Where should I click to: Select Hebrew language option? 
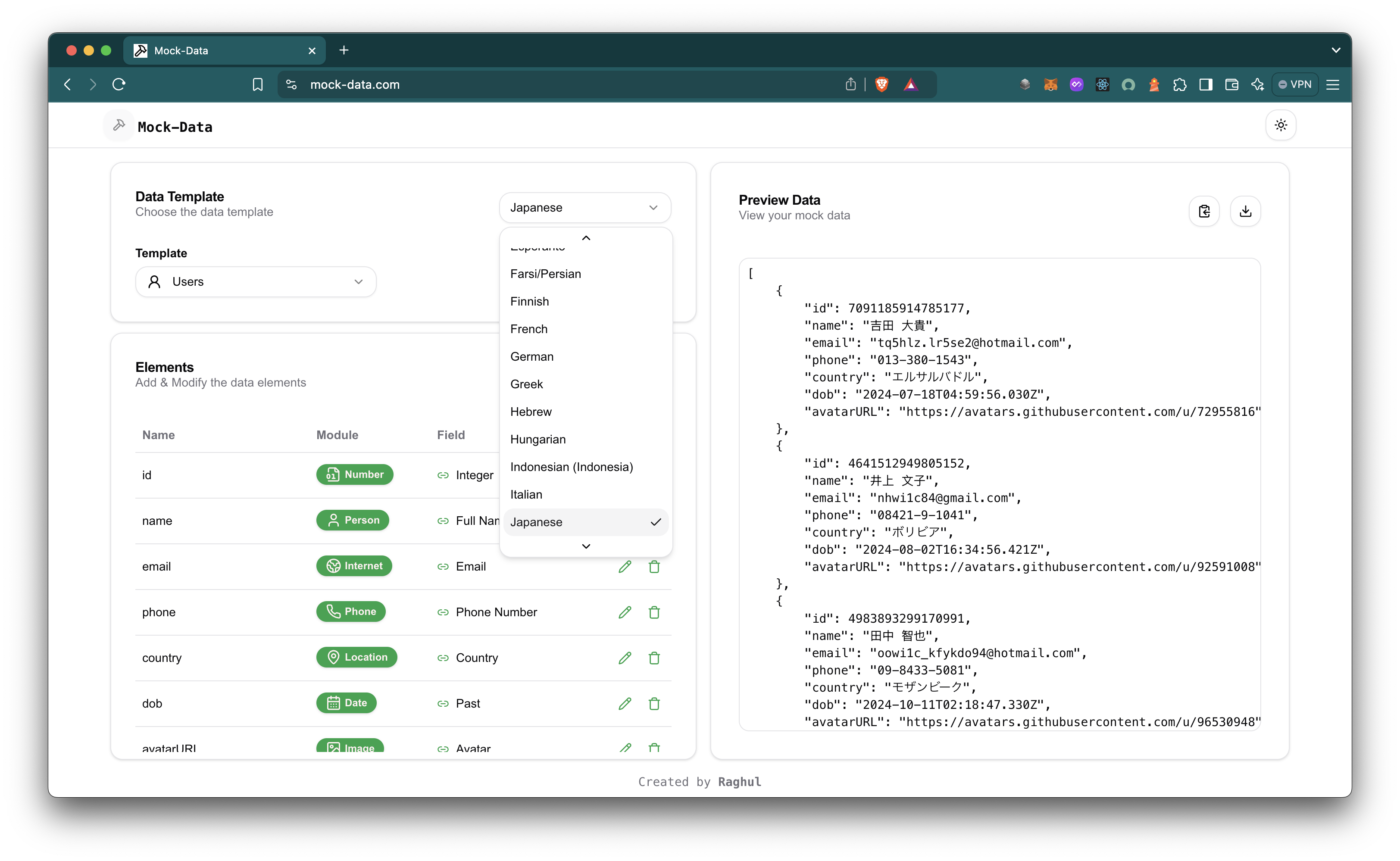585,412
